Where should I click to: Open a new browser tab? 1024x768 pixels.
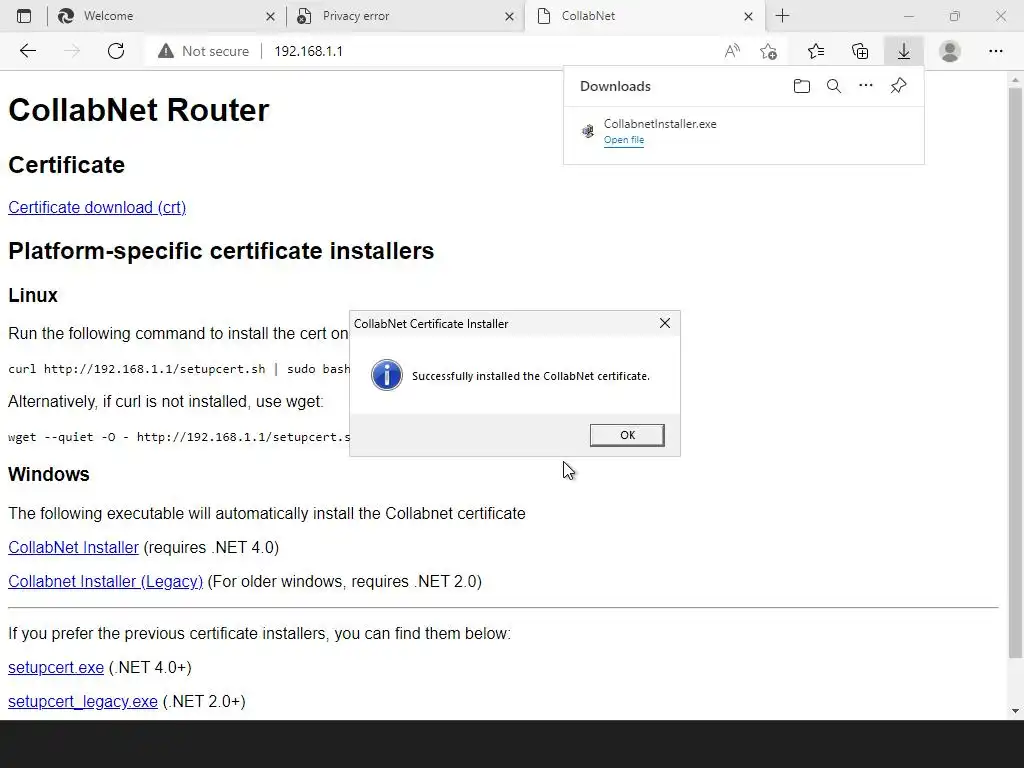782,16
